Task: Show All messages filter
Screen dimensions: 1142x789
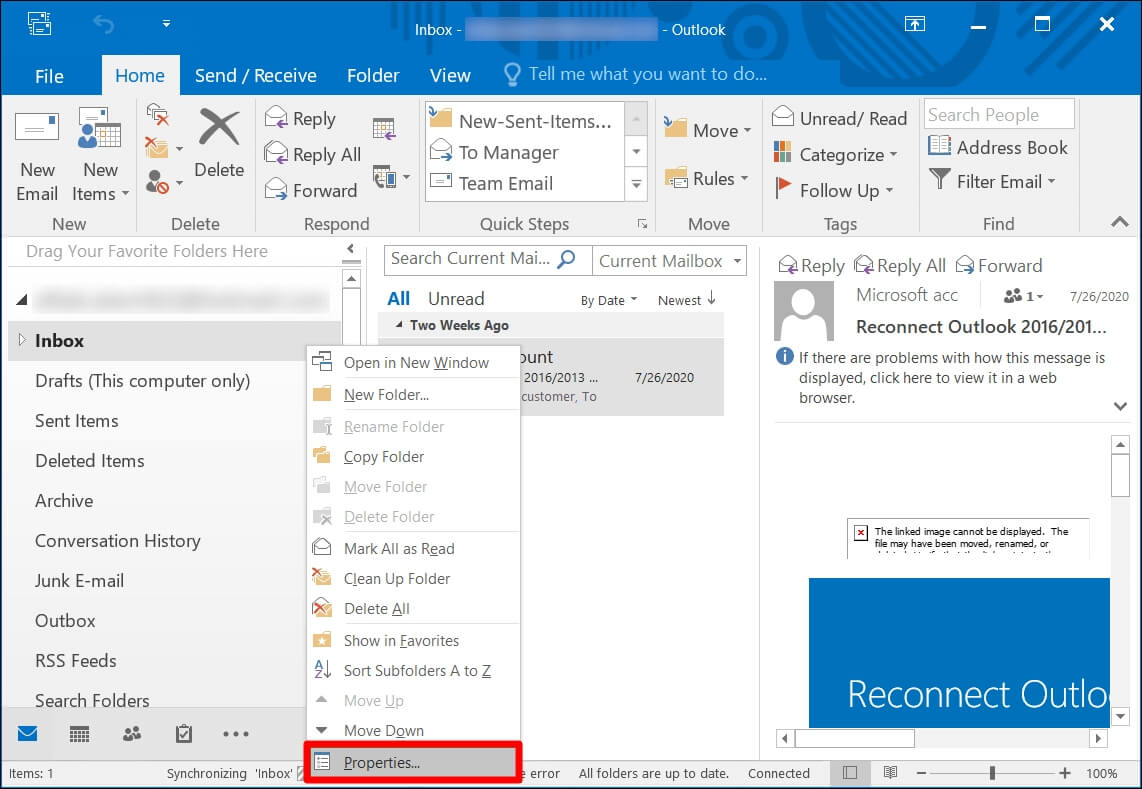Action: tap(398, 299)
